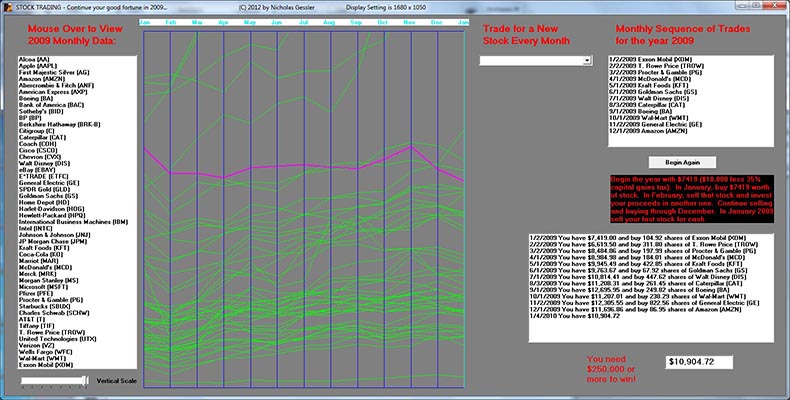
Task: Select Pfizer (PFE) in the stock list
Action: point(36,294)
